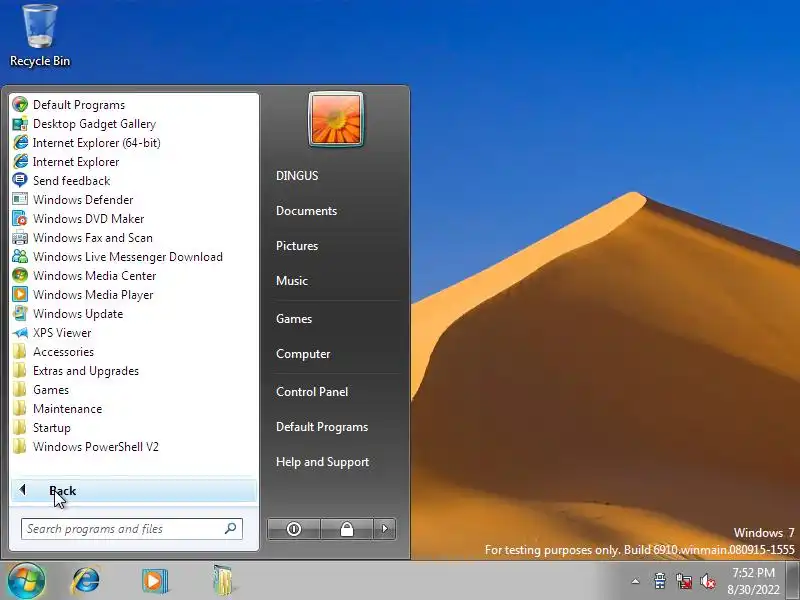Go Back to the main Start menu
The image size is (800, 600).
coord(134,491)
